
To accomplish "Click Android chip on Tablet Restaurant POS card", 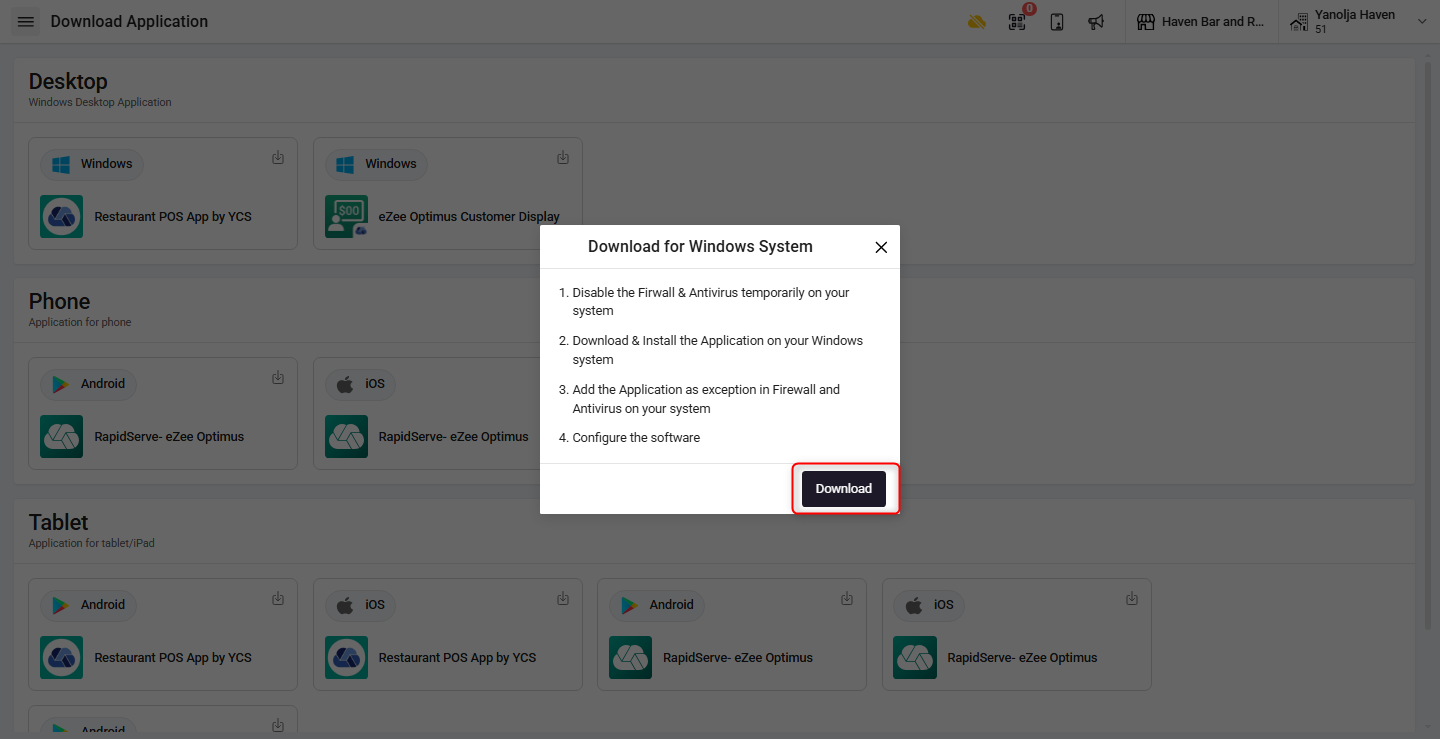I will pyautogui.click(x=88, y=605).
